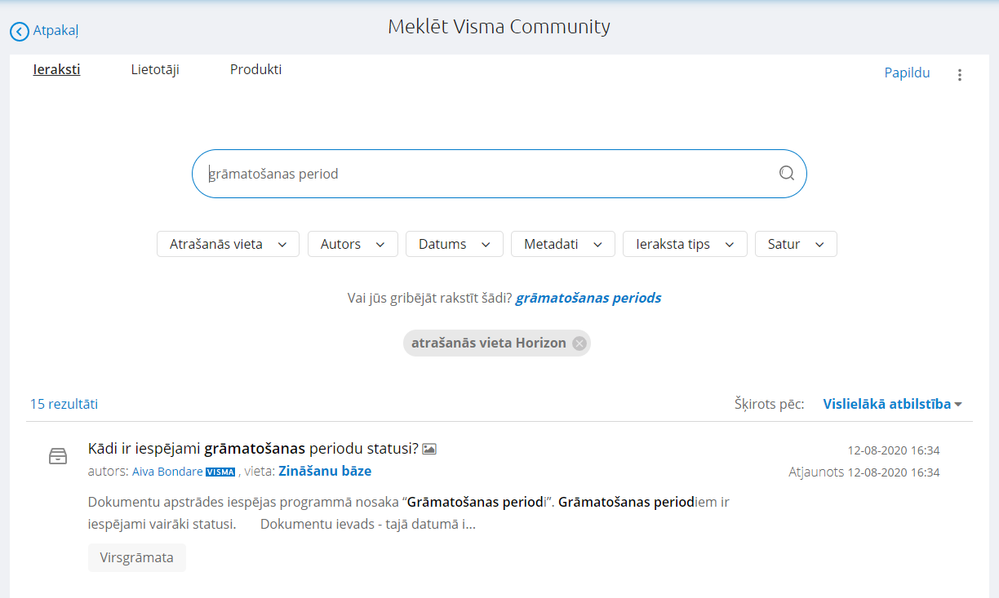
Task: Click the Virsgrāmata tag button
Action: point(137,558)
